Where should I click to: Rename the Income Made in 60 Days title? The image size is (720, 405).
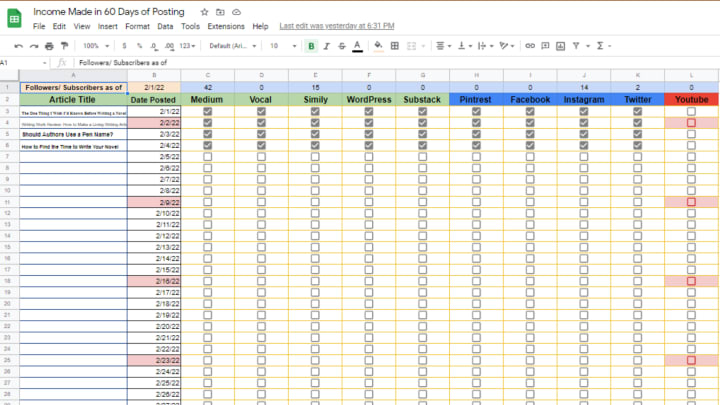109,11
